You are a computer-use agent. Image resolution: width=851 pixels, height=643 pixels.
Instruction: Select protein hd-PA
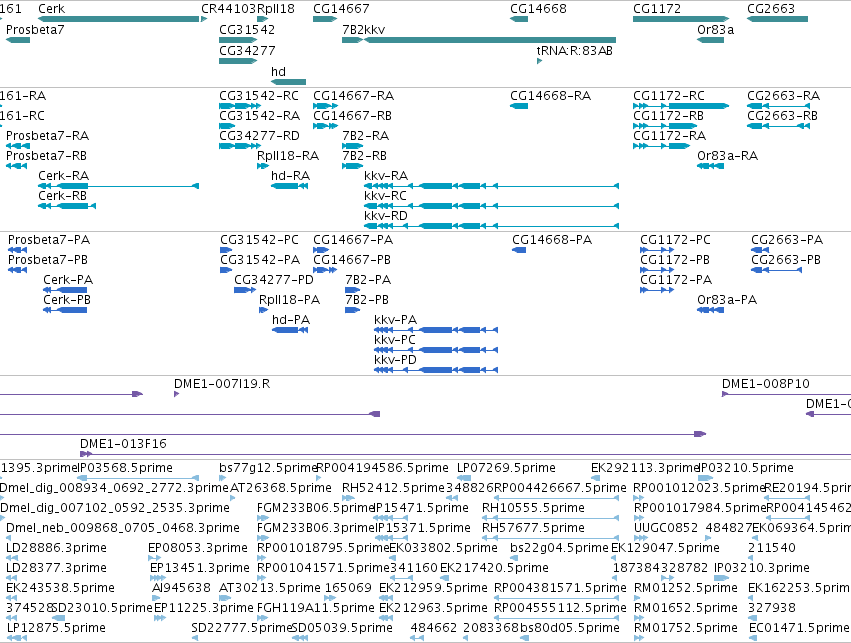pyautogui.click(x=290, y=330)
